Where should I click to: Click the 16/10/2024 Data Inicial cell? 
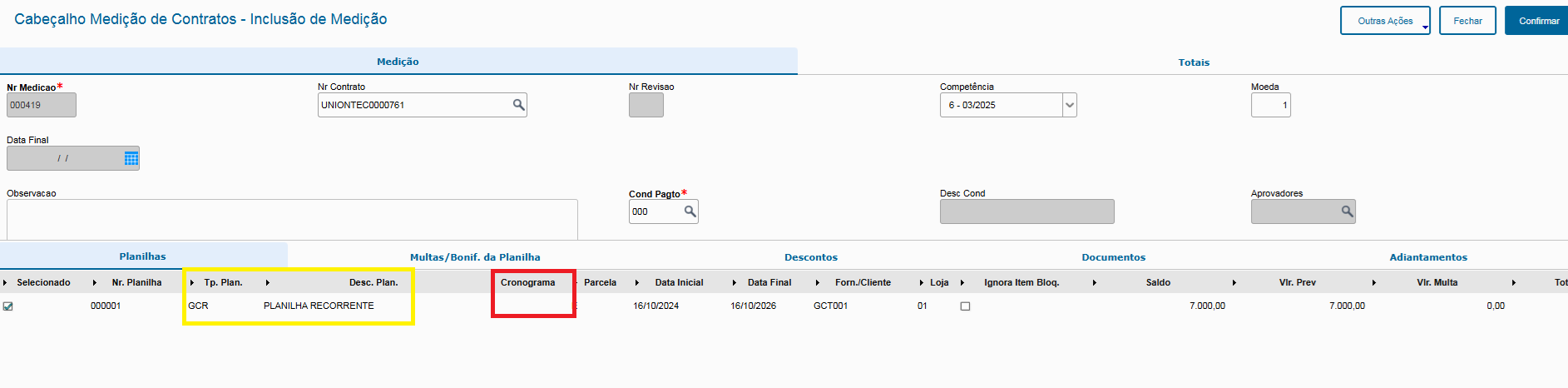(655, 306)
